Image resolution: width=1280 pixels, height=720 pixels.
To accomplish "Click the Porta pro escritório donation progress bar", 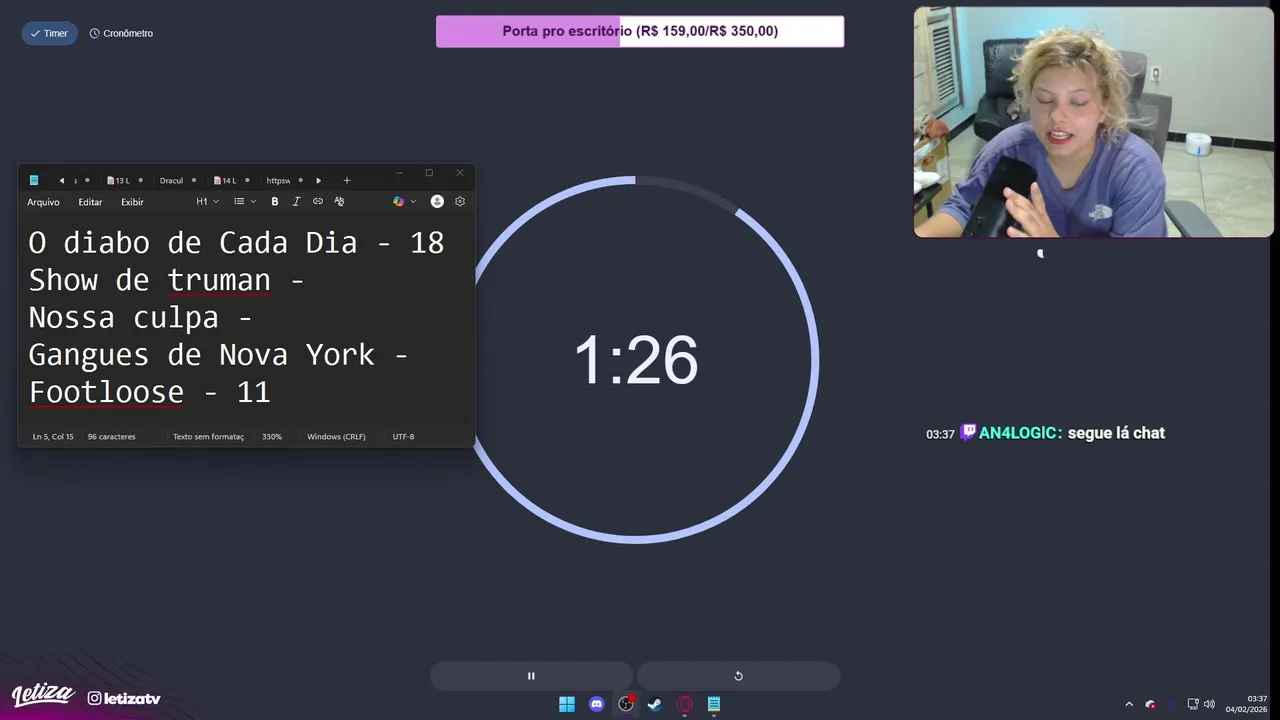I will point(640,31).
